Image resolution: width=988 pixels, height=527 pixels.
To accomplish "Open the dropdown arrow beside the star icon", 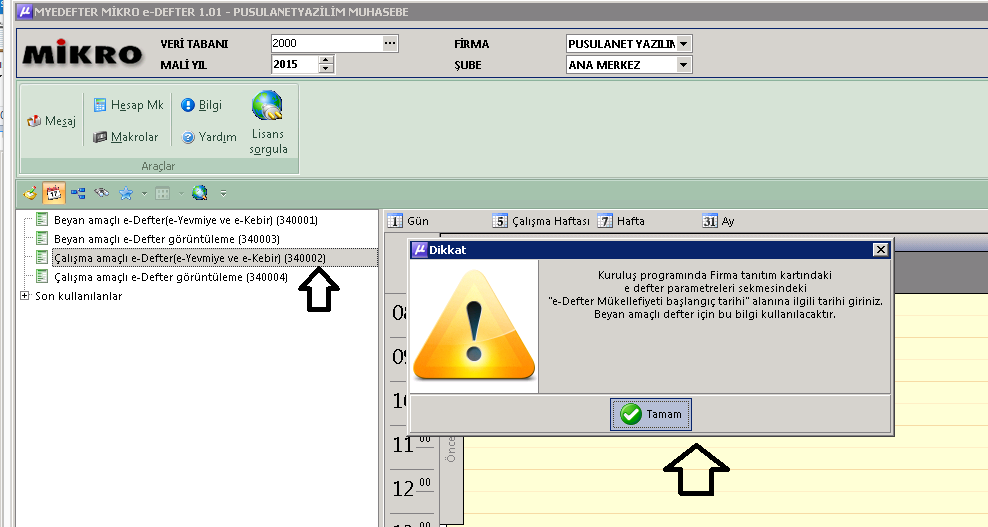I will (x=144, y=194).
